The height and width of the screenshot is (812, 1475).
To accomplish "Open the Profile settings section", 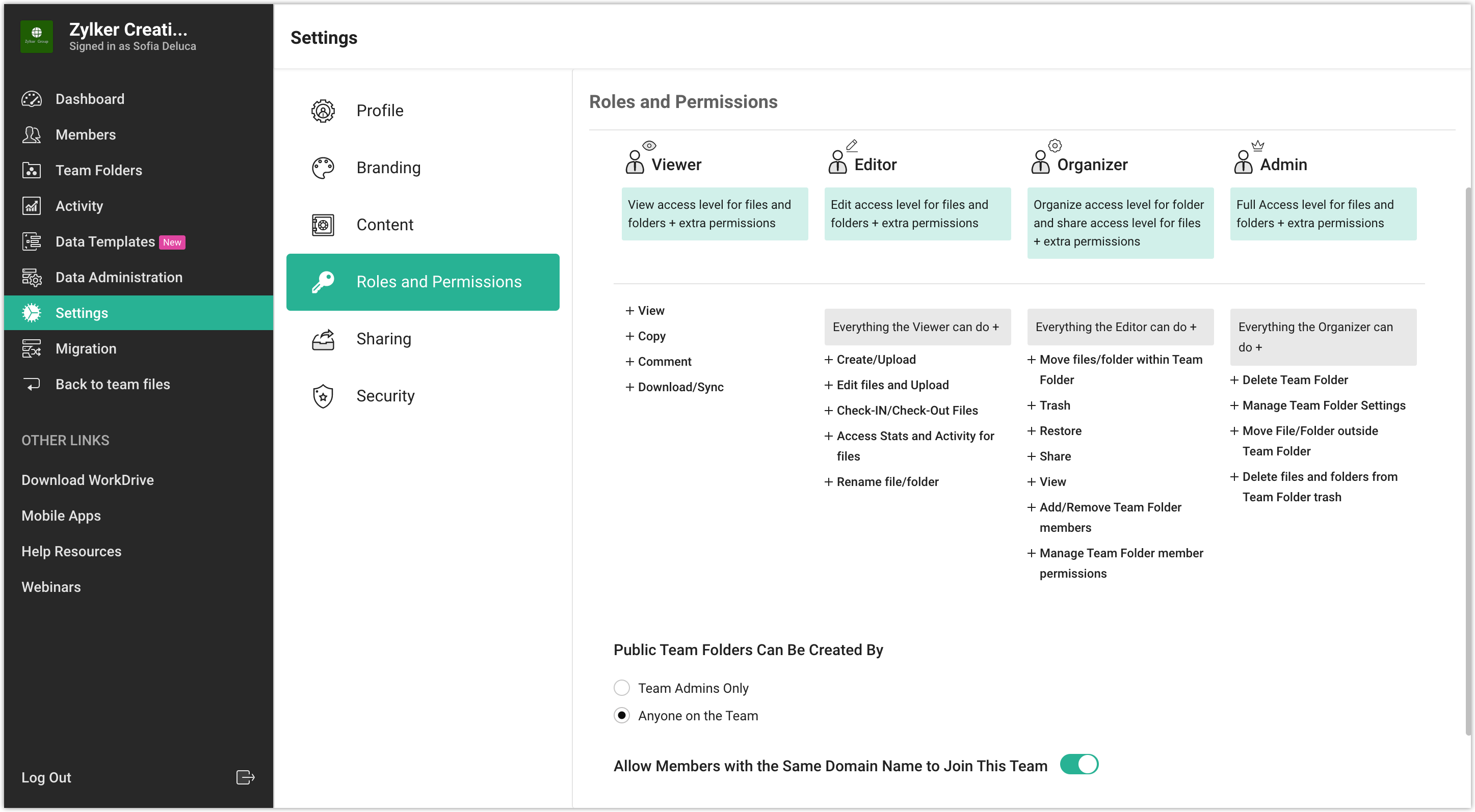I will click(380, 111).
